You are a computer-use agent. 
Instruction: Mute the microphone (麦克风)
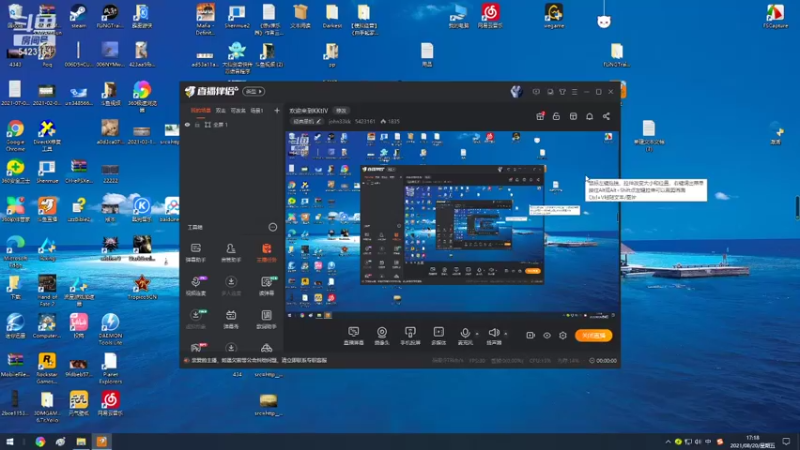pos(465,336)
